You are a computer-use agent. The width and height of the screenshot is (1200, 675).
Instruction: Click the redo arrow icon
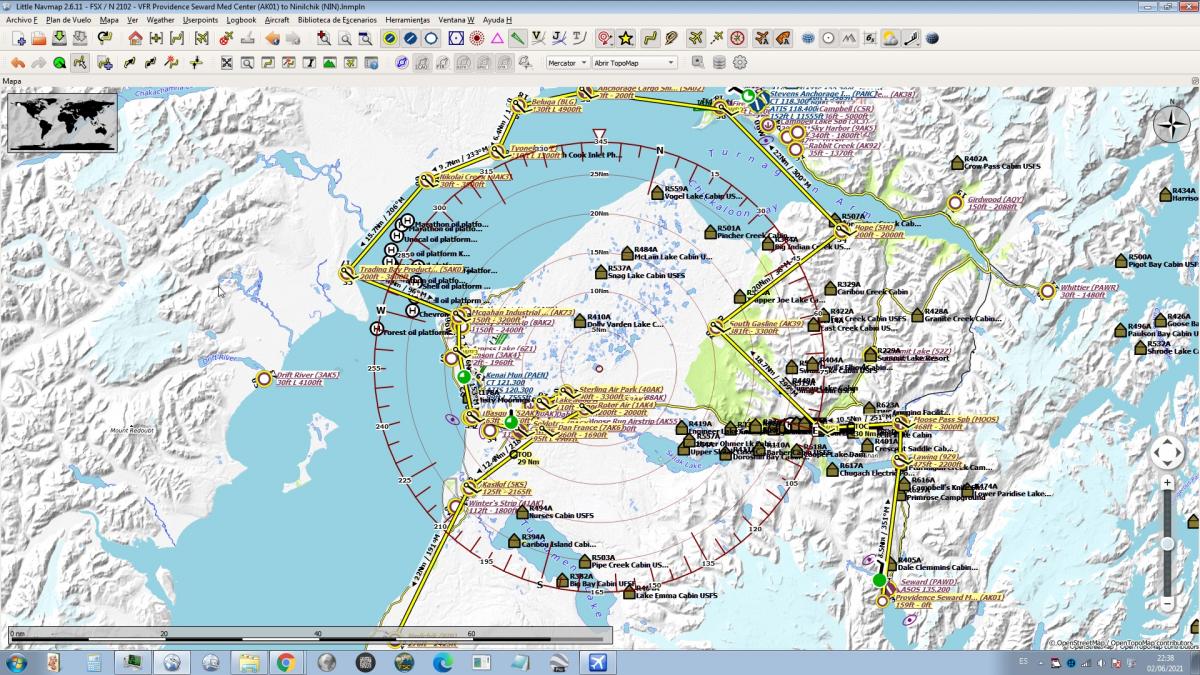[x=38, y=62]
